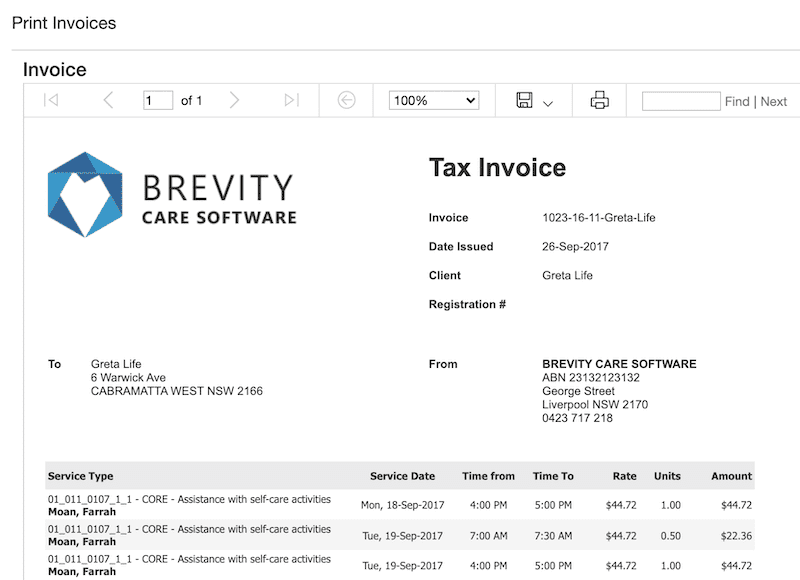Viewport: 800px width, 580px height.
Task: Click Liverpool NSW 2170 address line
Action: (595, 405)
